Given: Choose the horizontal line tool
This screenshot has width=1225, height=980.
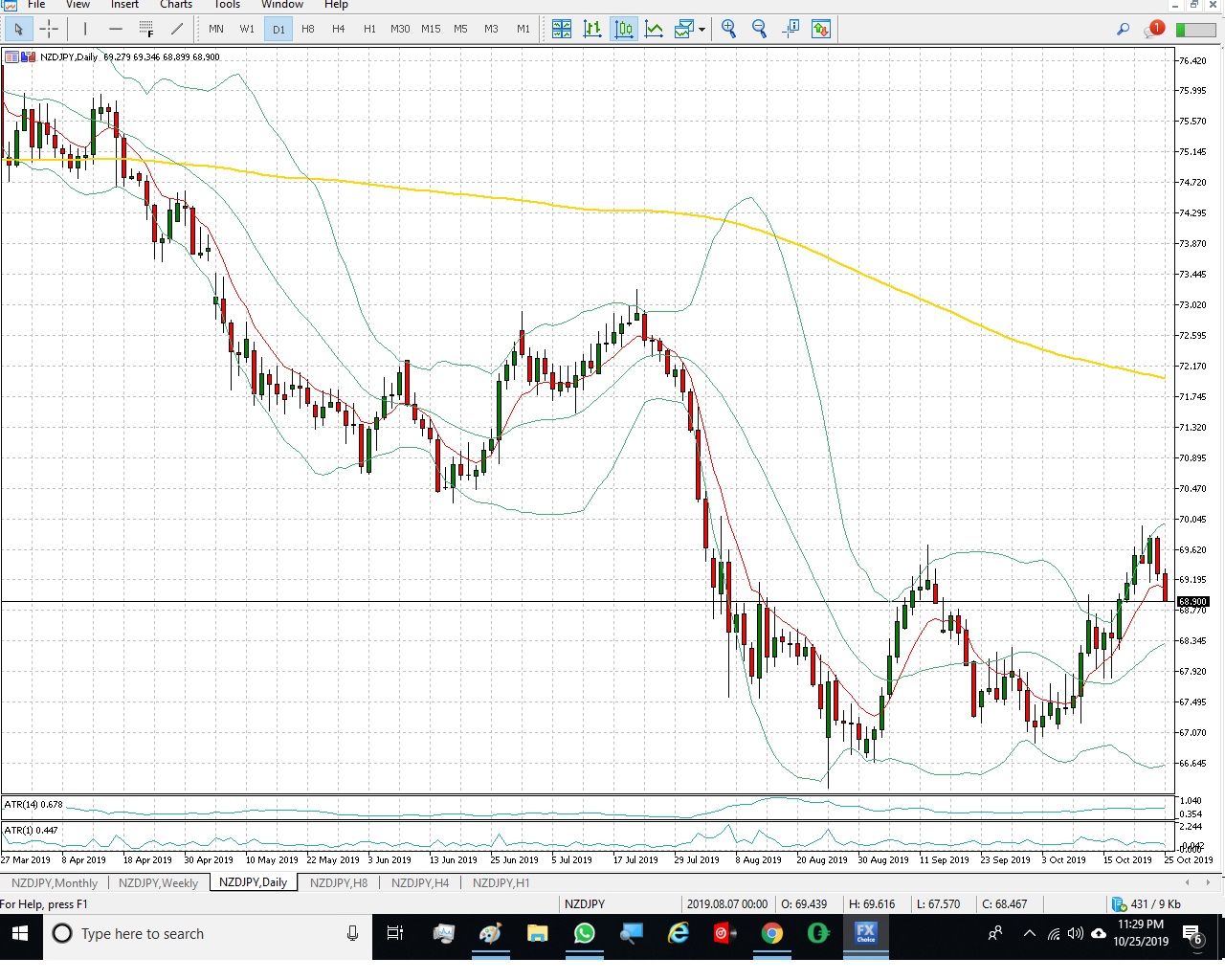Looking at the screenshot, I should pos(116,29).
